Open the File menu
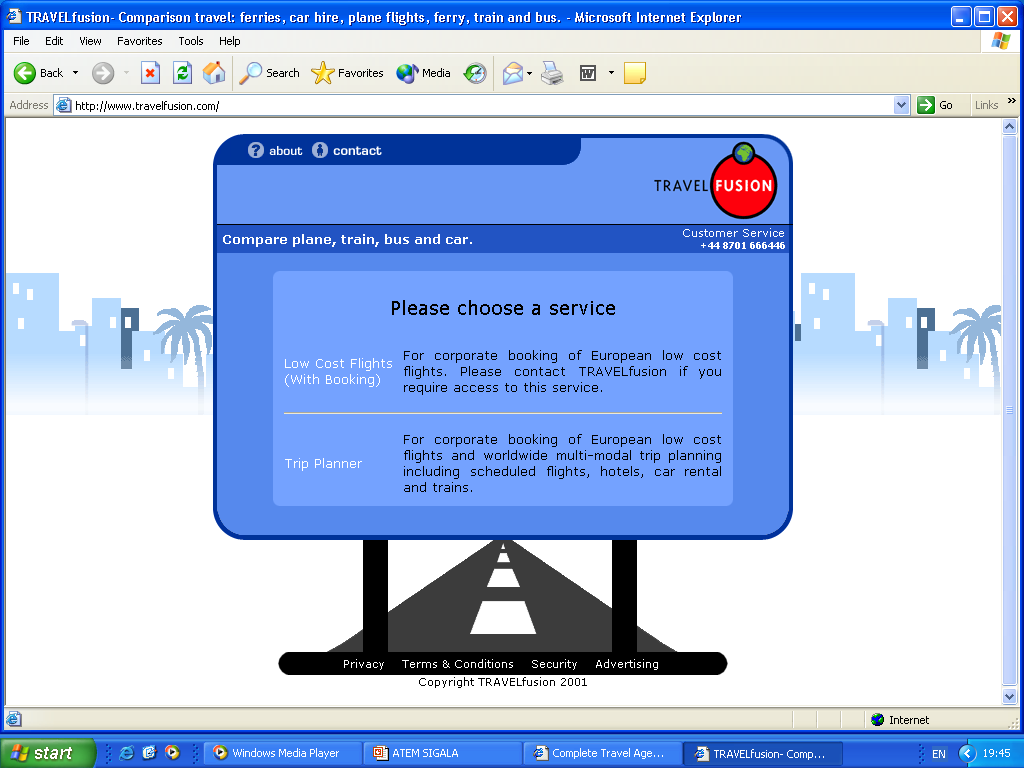The image size is (1024, 768). pos(22,41)
